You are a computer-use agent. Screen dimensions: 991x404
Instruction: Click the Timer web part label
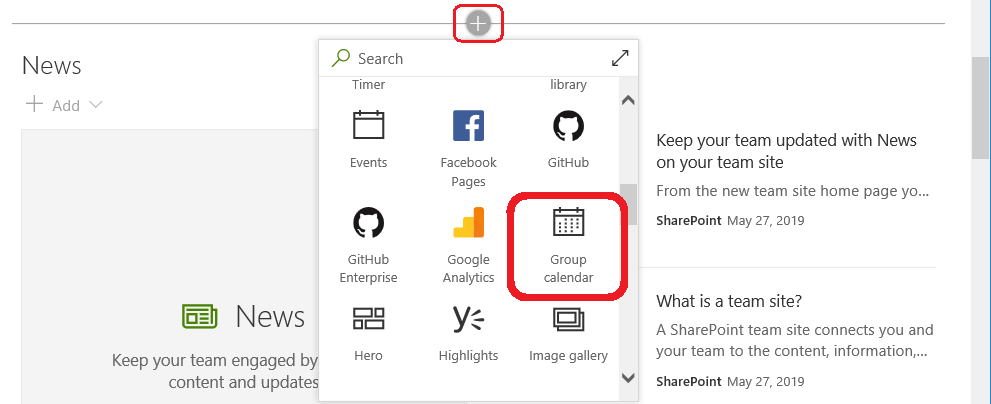coord(368,85)
